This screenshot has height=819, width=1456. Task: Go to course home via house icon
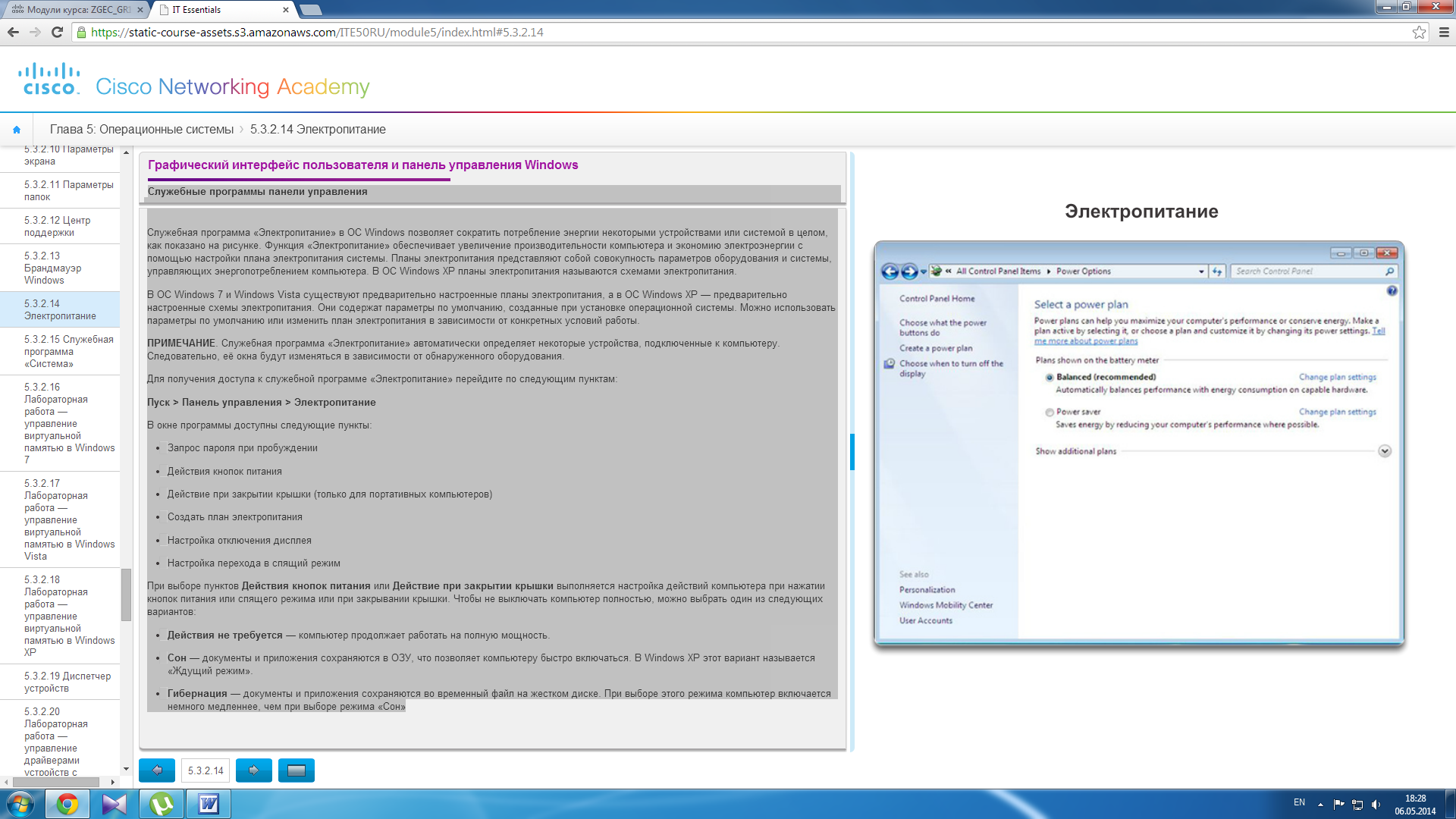(x=17, y=130)
